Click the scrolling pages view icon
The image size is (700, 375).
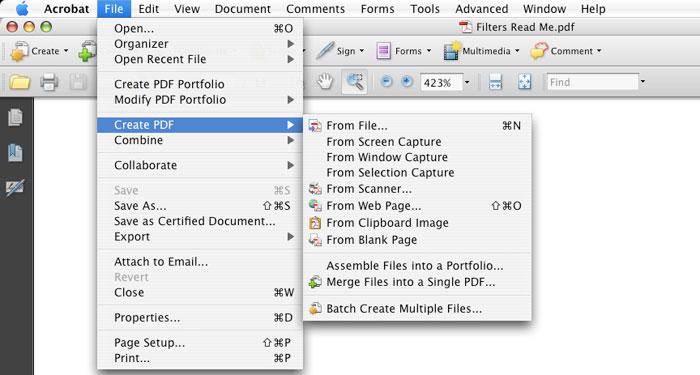[x=496, y=82]
